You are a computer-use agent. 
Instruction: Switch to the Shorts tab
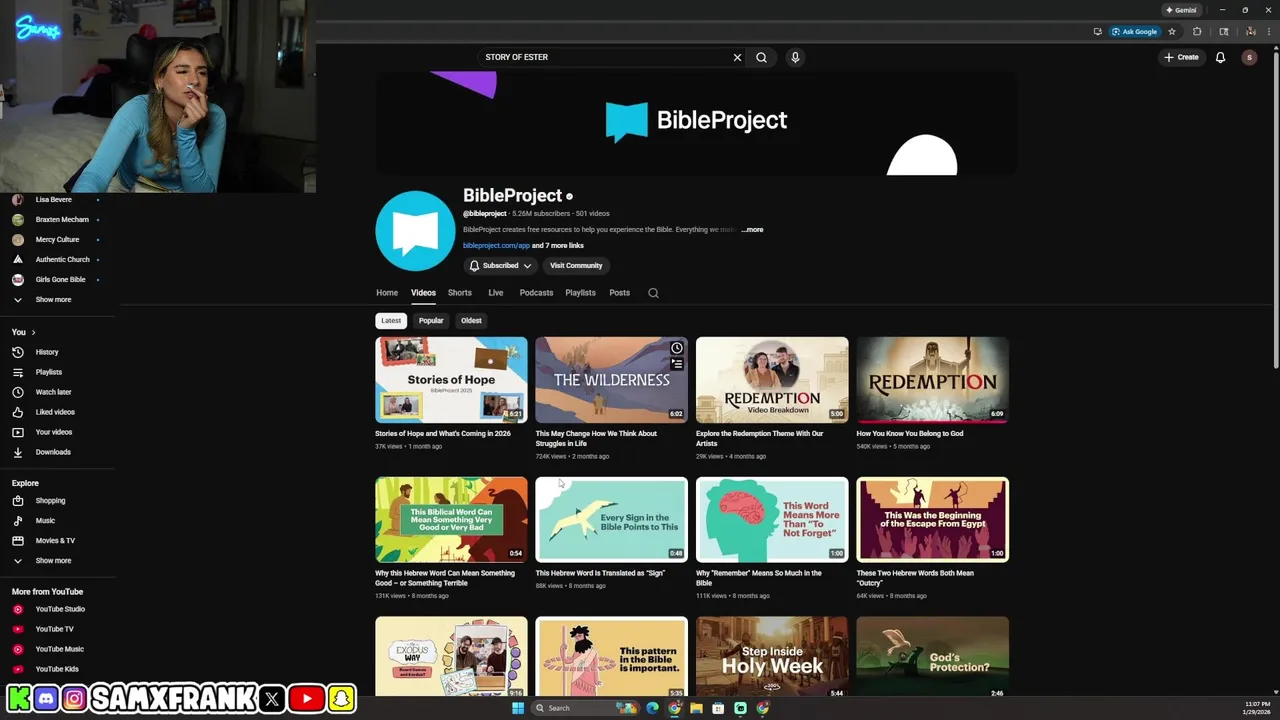tap(460, 293)
